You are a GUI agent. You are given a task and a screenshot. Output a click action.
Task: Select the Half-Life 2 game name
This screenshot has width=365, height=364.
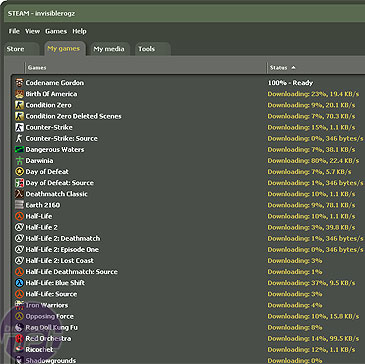click(42, 227)
